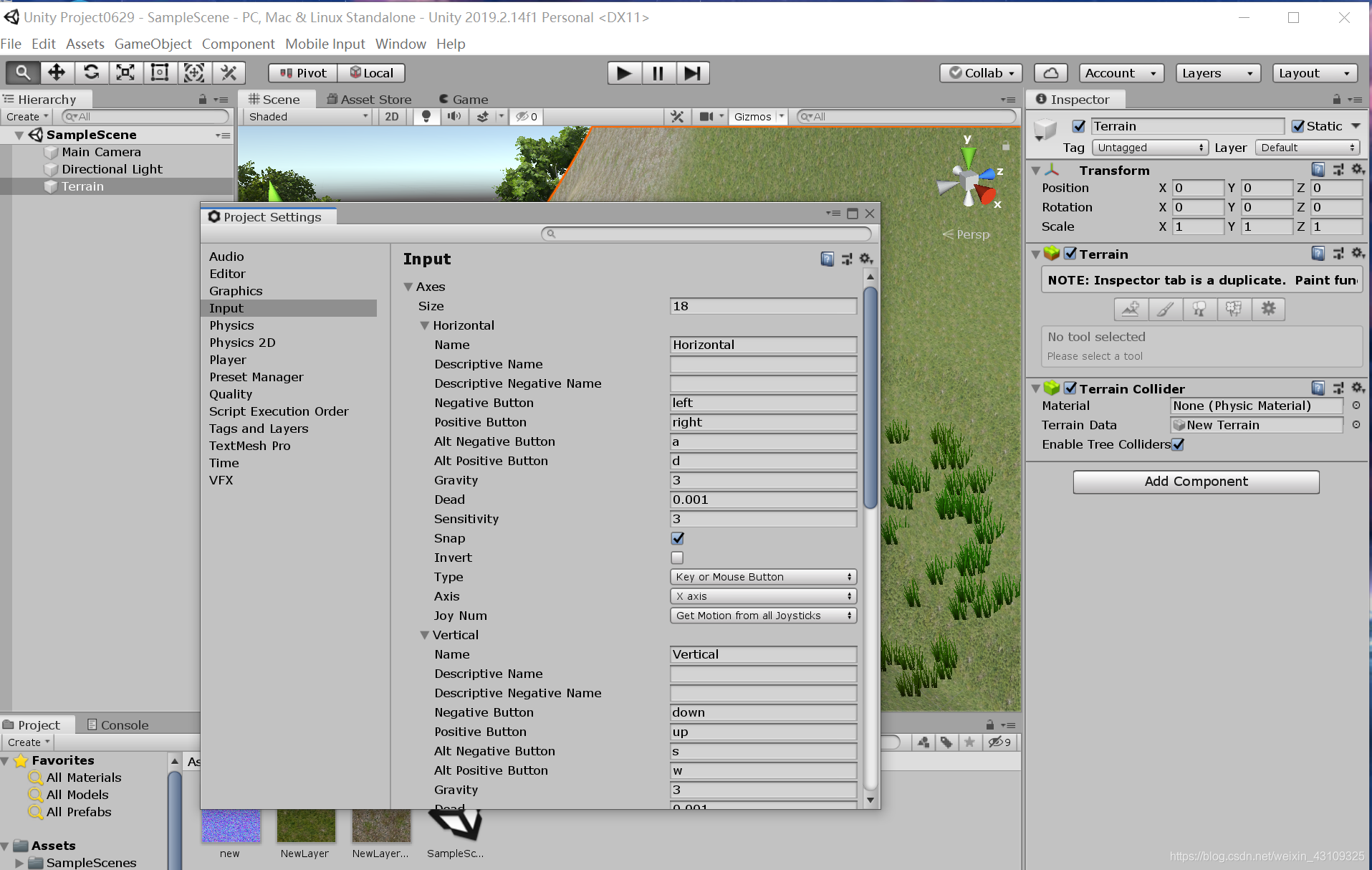Click scene tools wrench icon
This screenshot has height=870, width=1372.
677,117
